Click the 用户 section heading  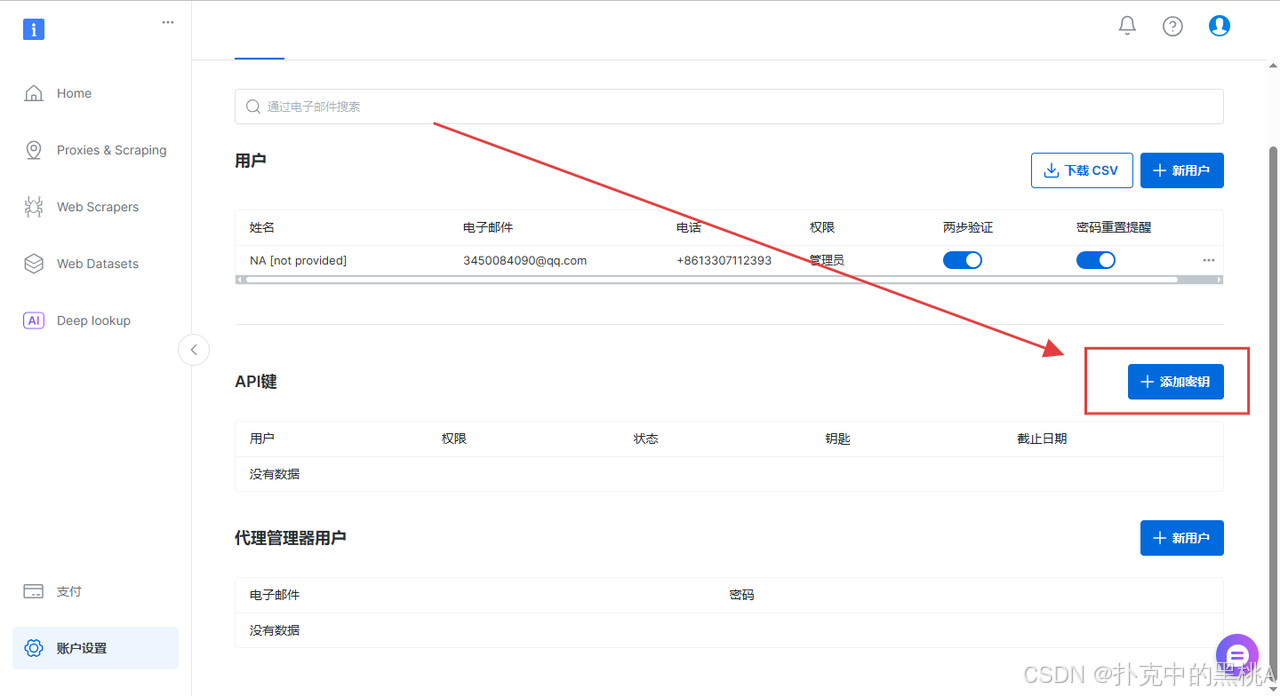click(250, 160)
